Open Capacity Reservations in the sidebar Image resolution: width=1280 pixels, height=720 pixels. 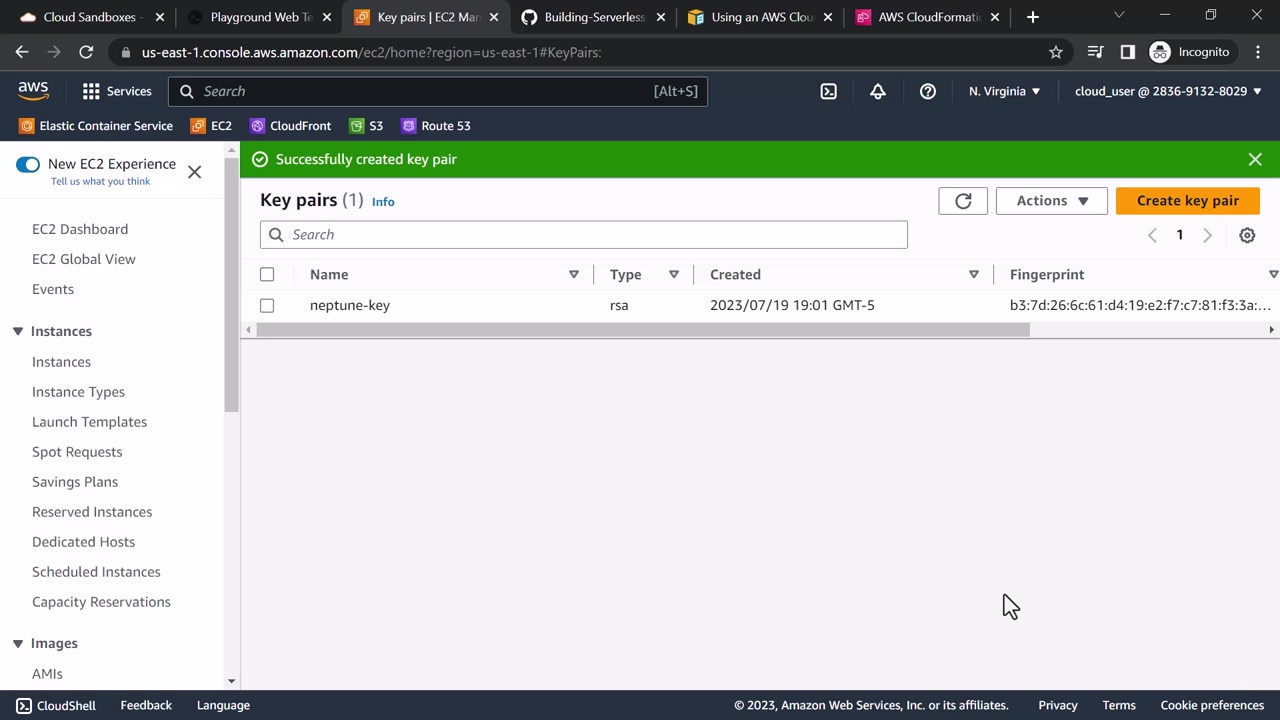click(101, 602)
